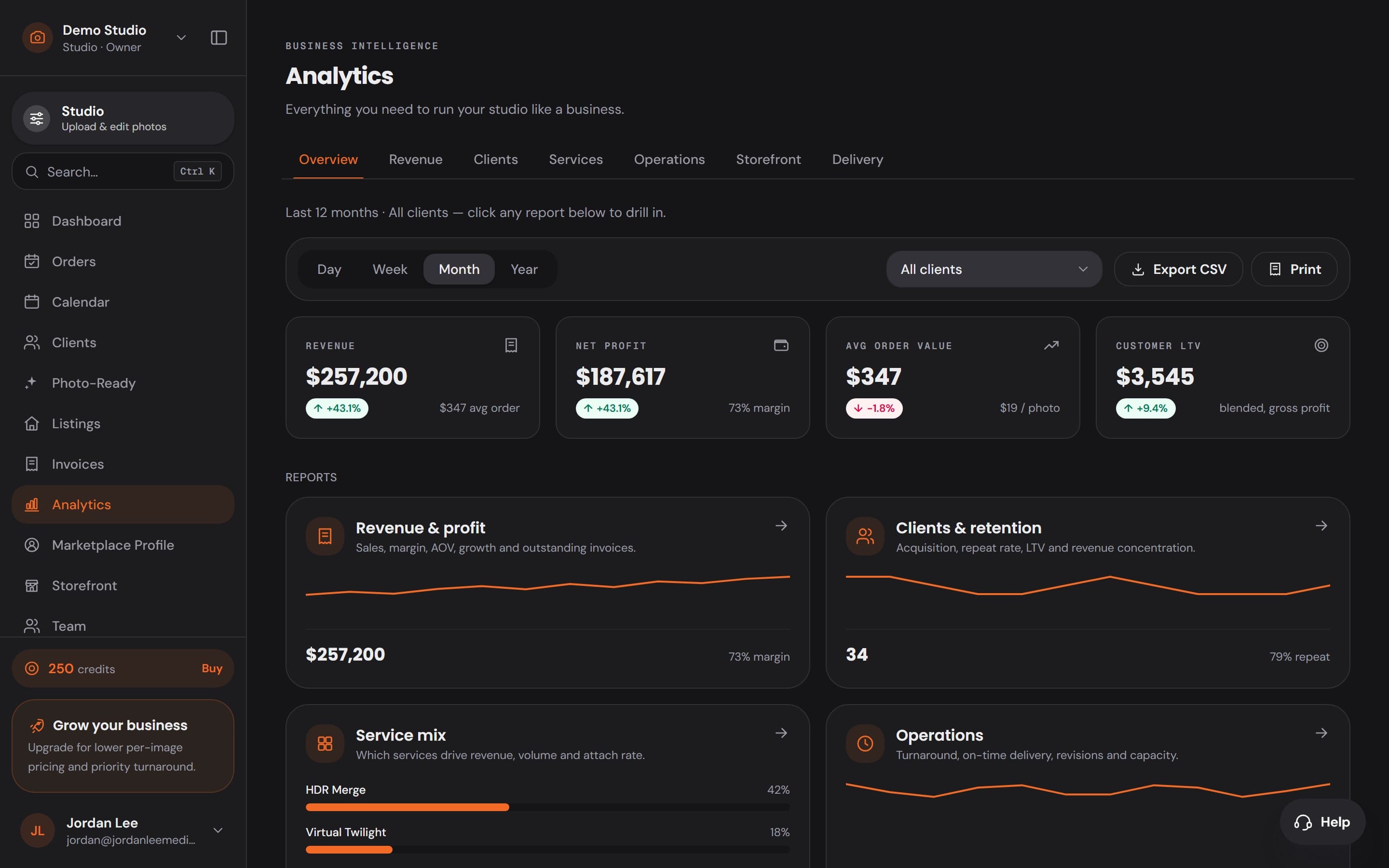Open the Calendar page
Screen dimensions: 1389x868
(123, 302)
